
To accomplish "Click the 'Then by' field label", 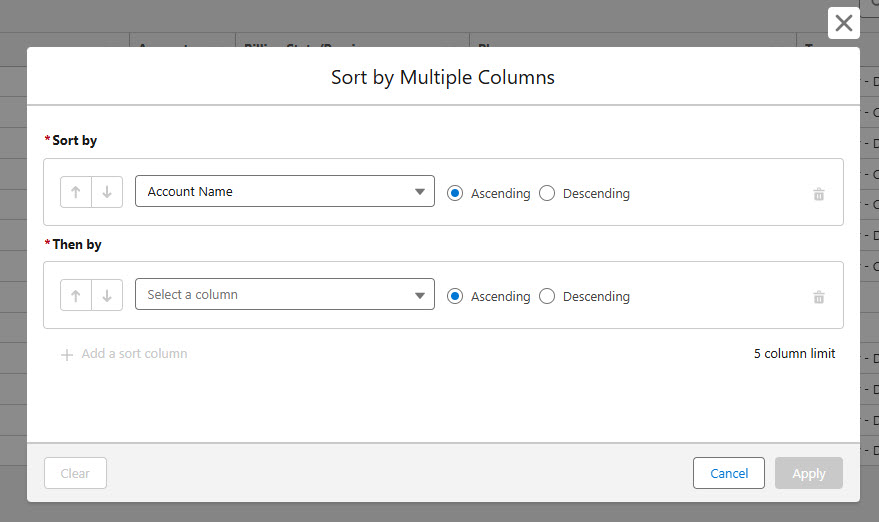I will click(77, 244).
